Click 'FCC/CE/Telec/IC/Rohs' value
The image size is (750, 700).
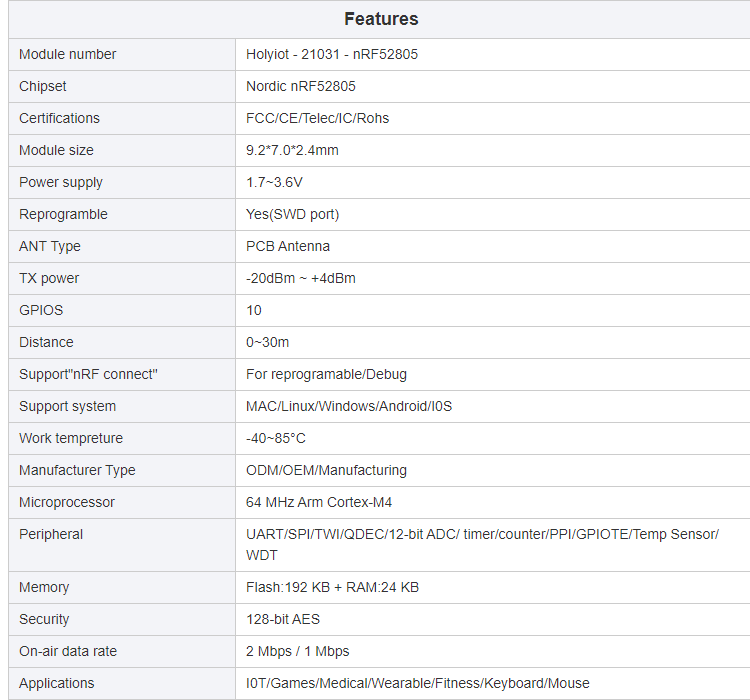(x=318, y=118)
